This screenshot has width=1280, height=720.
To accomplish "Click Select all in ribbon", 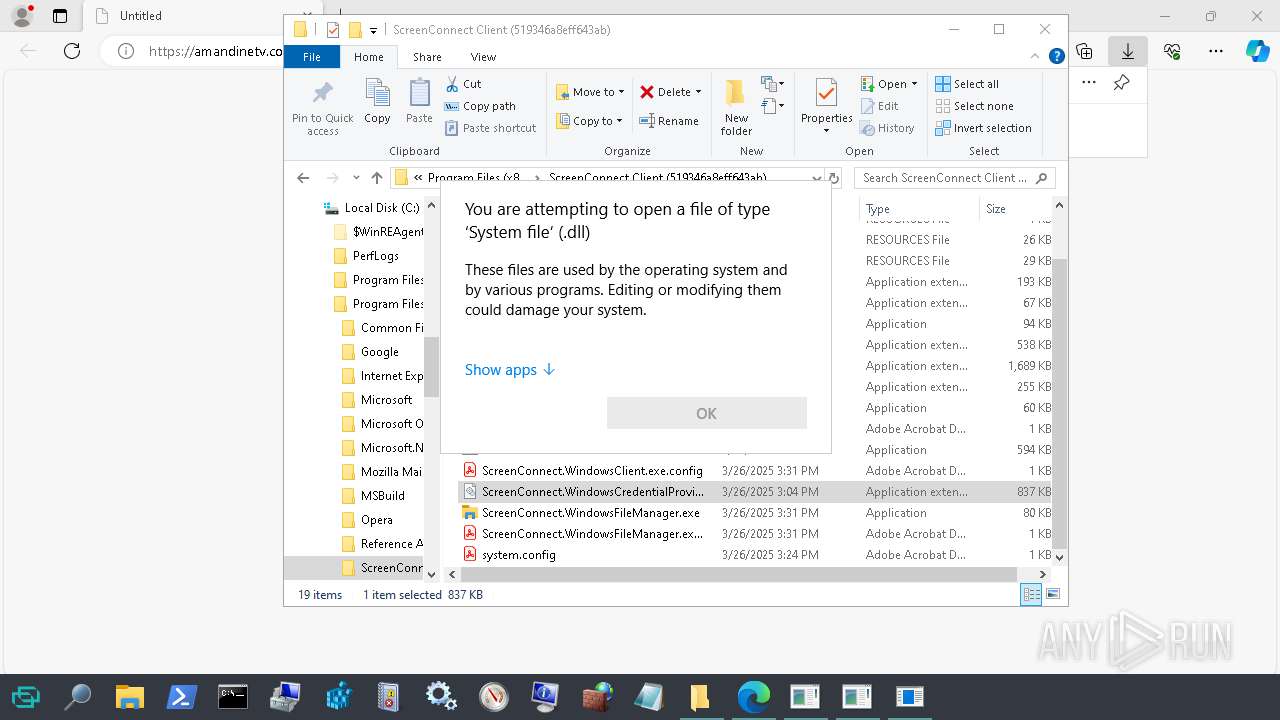I will [967, 84].
